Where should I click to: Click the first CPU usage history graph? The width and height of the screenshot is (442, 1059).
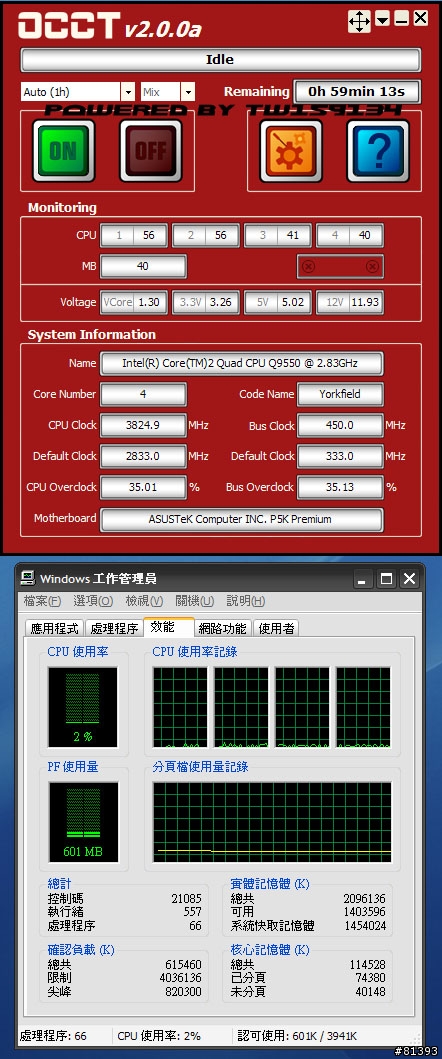pyautogui.click(x=180, y=707)
